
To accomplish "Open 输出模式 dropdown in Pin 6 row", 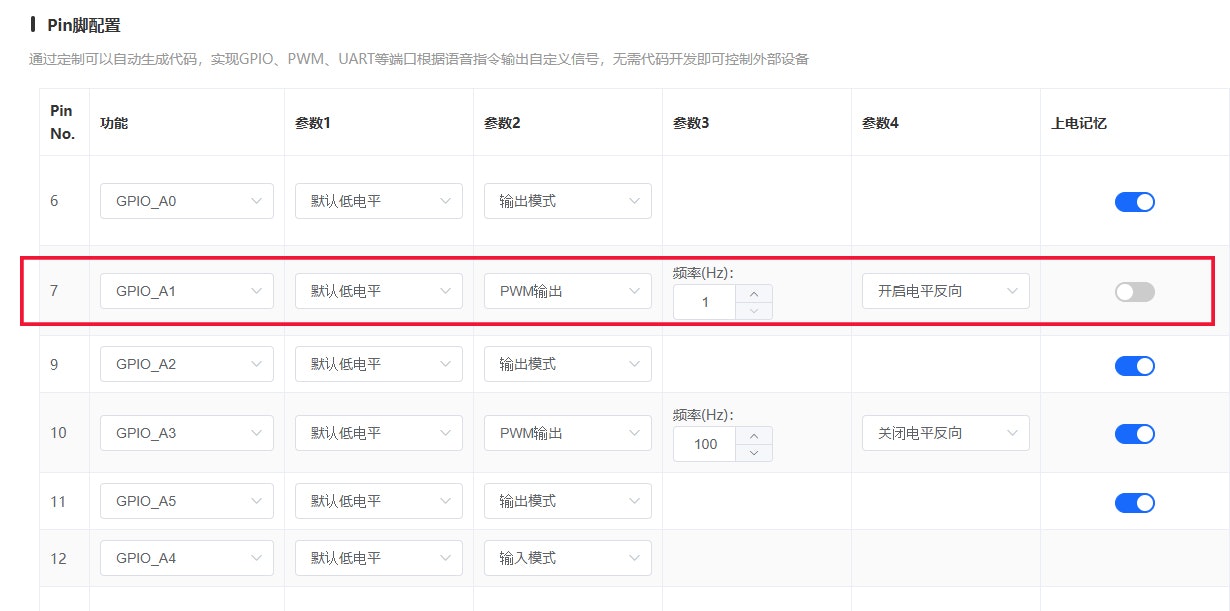I will (568, 201).
